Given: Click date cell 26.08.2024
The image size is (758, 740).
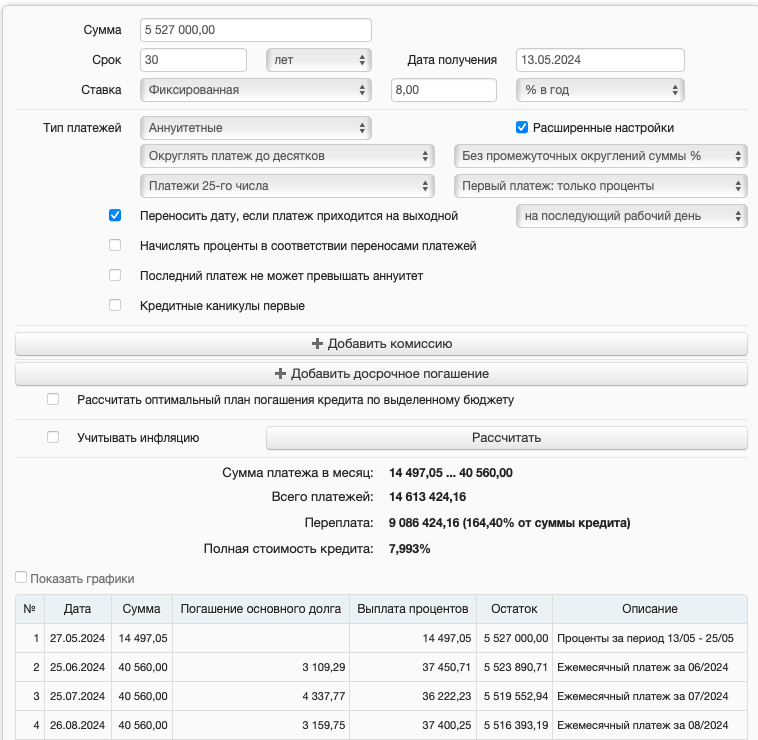Looking at the screenshot, I should point(77,725).
